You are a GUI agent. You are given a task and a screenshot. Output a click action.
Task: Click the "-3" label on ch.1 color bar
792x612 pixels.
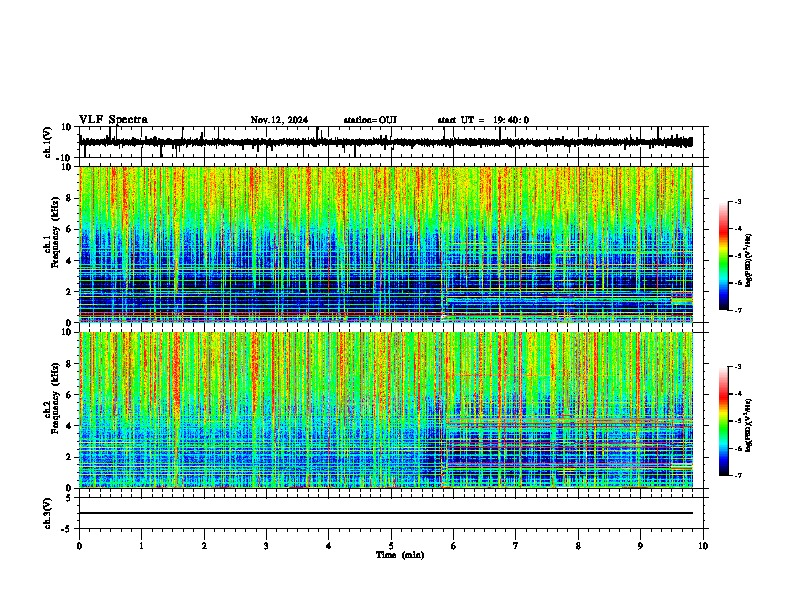click(x=738, y=201)
